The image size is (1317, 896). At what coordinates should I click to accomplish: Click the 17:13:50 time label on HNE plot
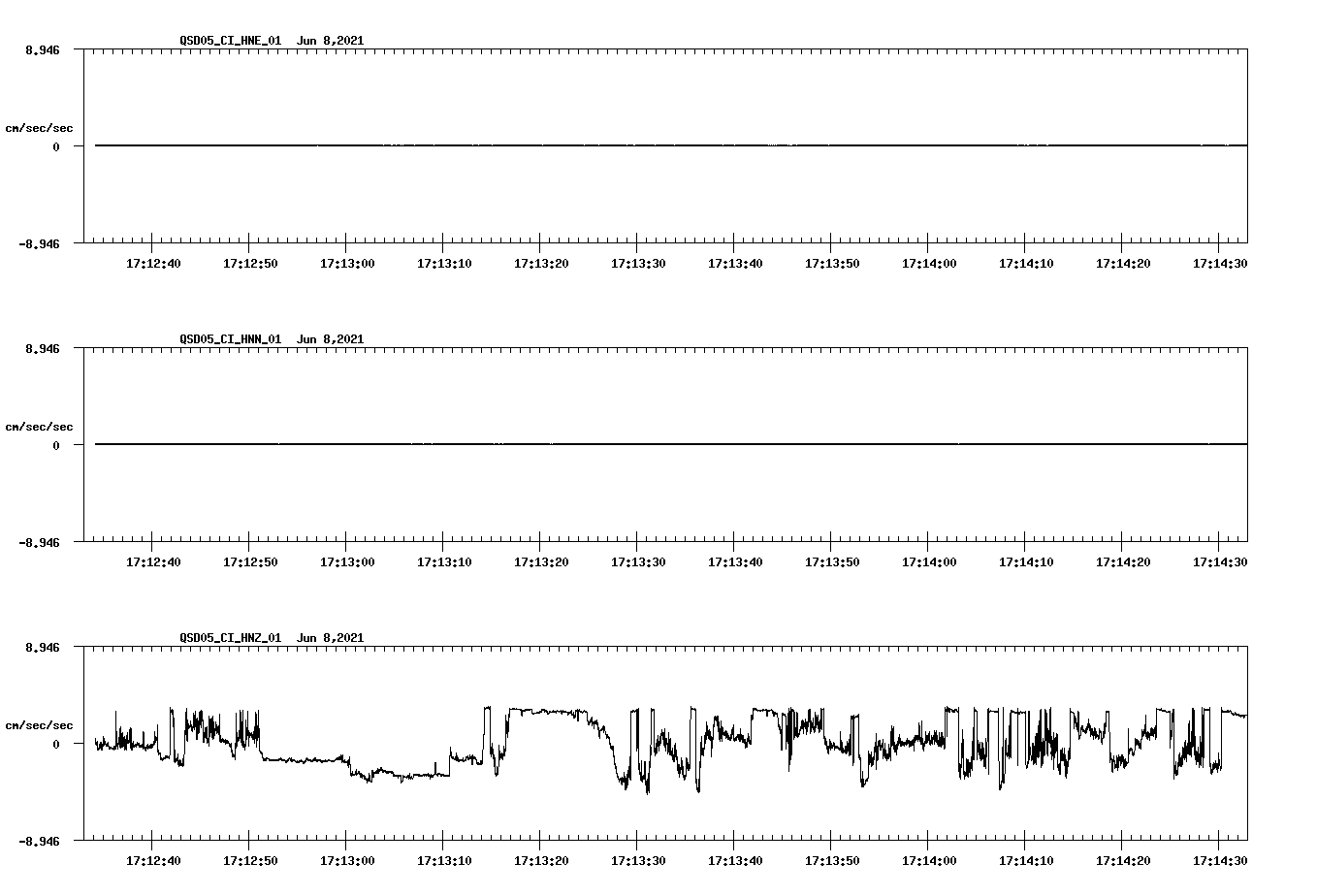click(832, 264)
